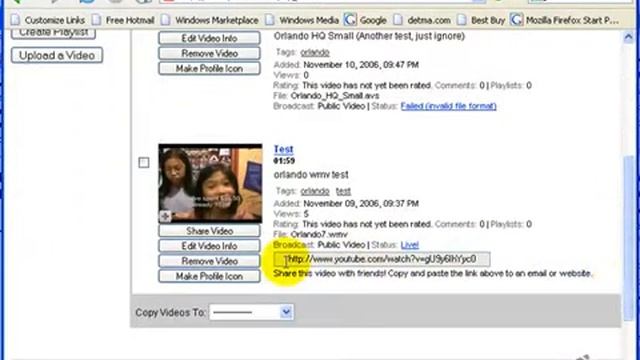Click the plus icon on the Test thumbnail
Image resolution: width=640 pixels, height=360 pixels.
pos(165,216)
